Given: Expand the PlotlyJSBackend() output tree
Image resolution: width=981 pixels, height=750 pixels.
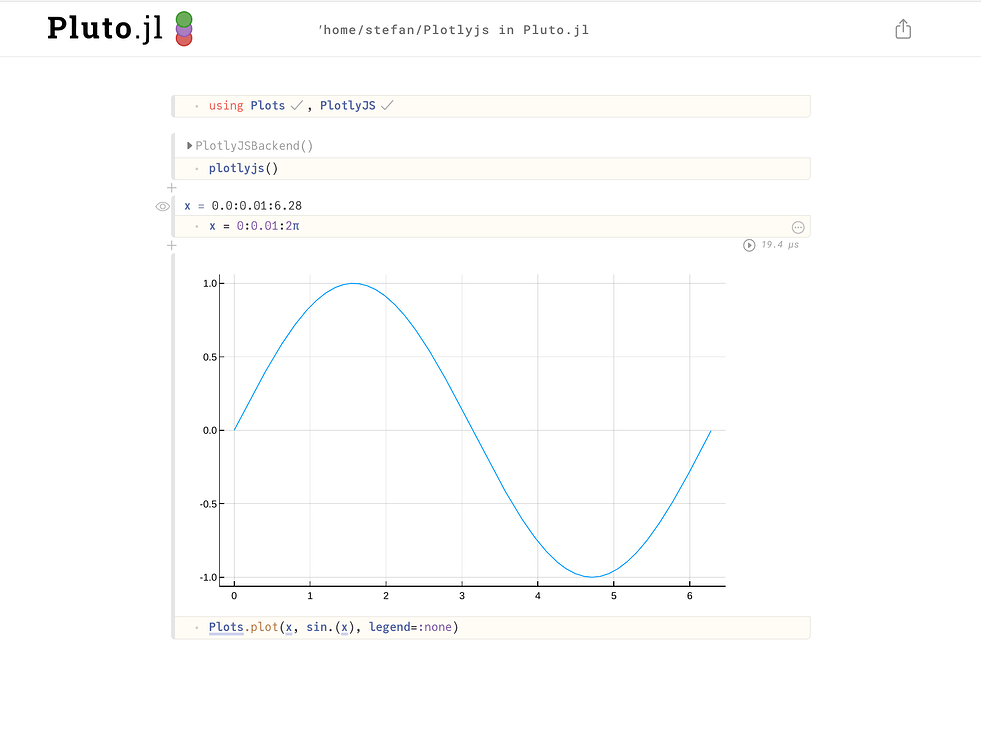Looking at the screenshot, I should tap(190, 146).
